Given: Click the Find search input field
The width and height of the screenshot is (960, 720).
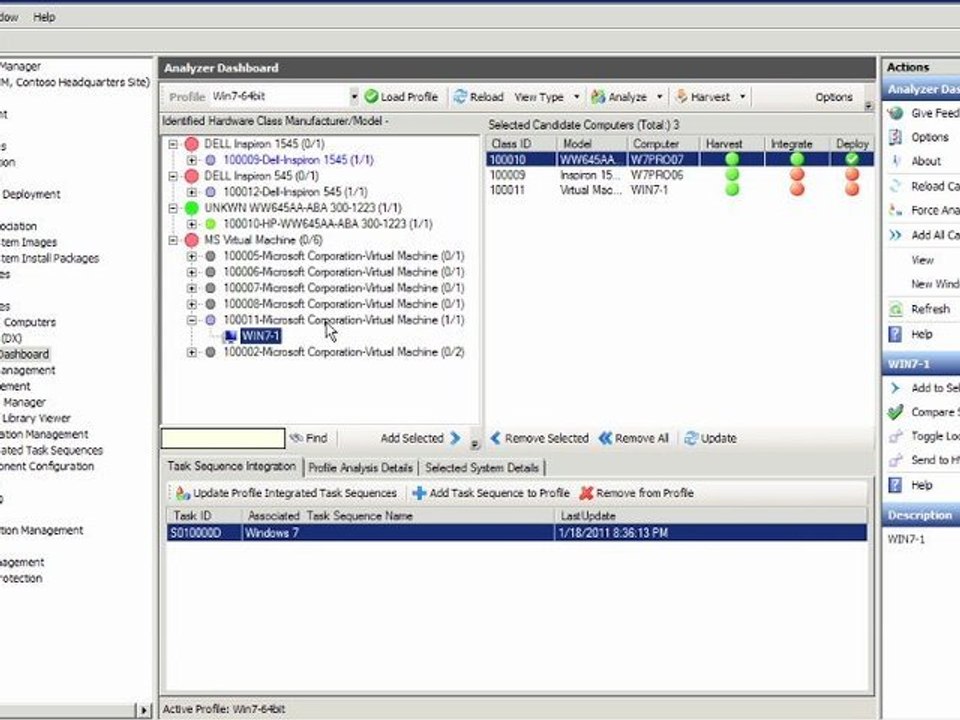Looking at the screenshot, I should pyautogui.click(x=223, y=438).
